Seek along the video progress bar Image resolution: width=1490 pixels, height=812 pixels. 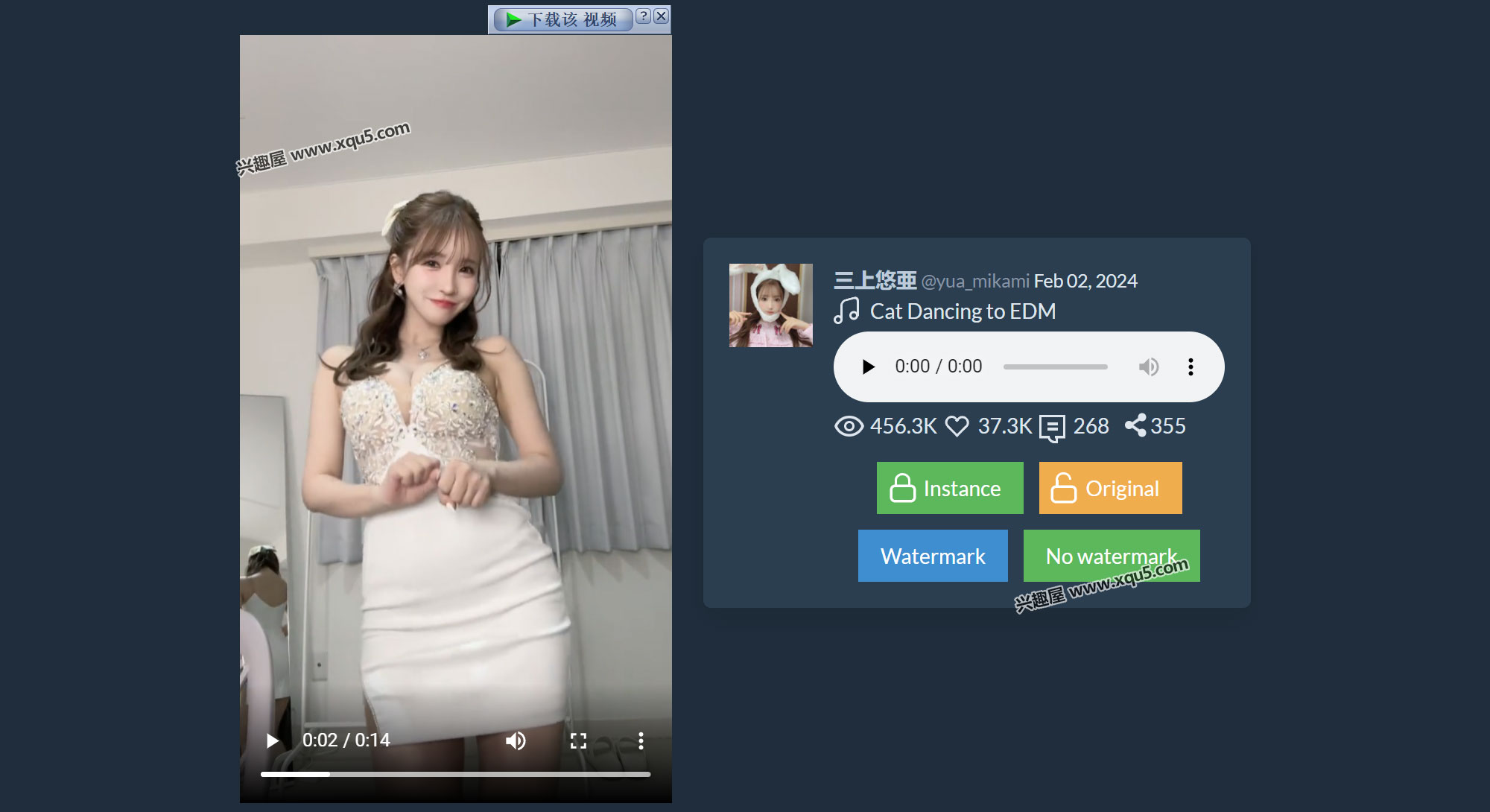click(455, 775)
